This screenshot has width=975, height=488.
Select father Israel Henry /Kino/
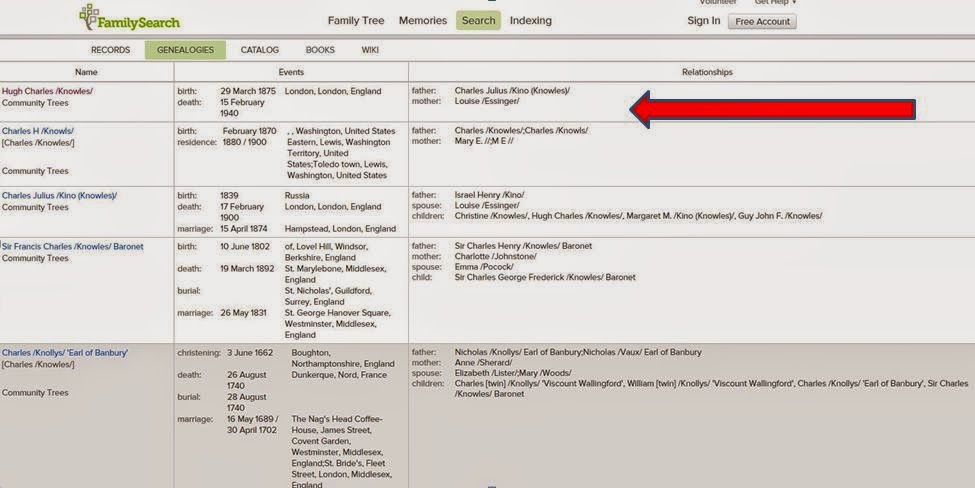pos(489,195)
